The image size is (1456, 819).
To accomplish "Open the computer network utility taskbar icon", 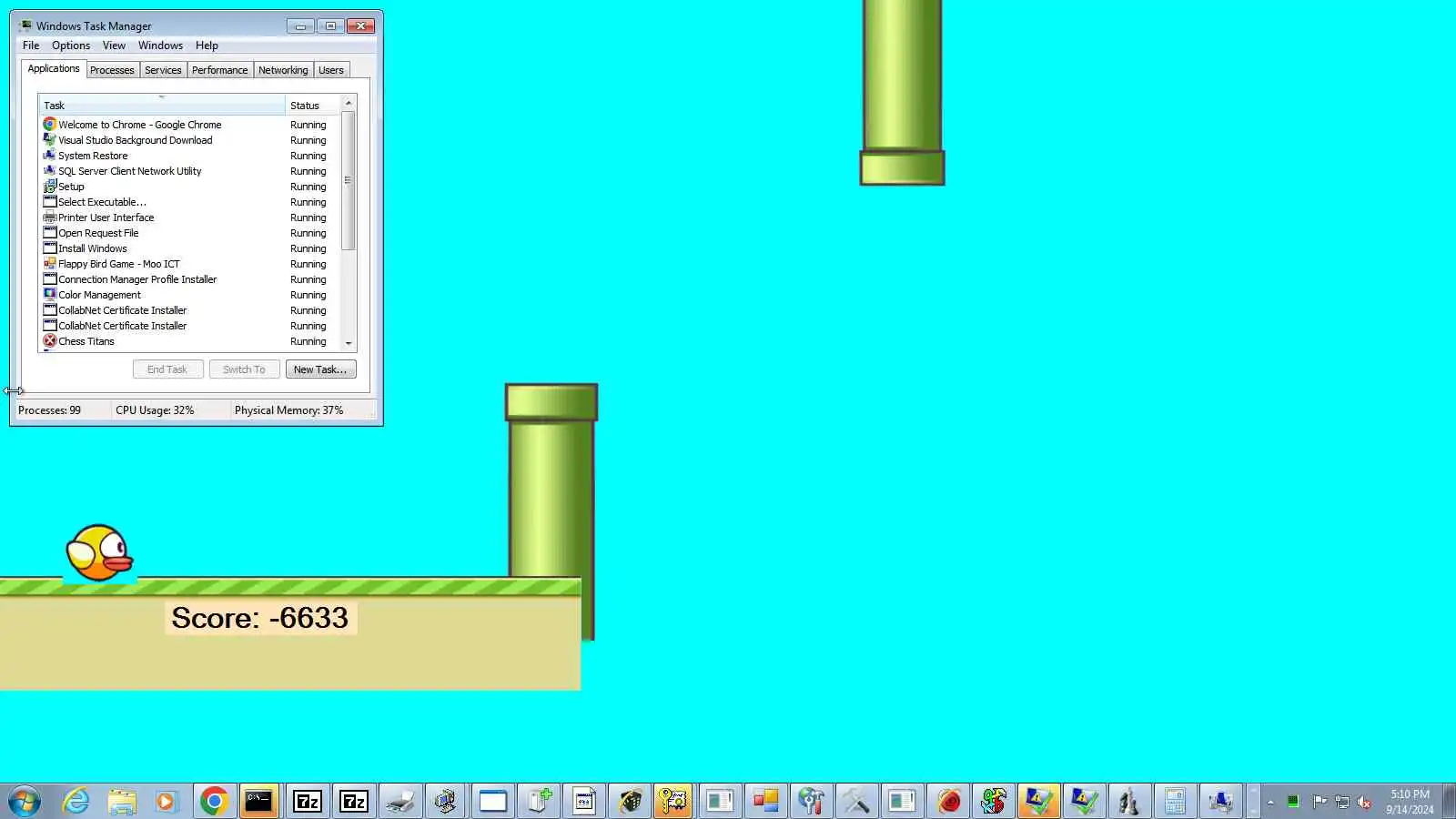I will 446,801.
